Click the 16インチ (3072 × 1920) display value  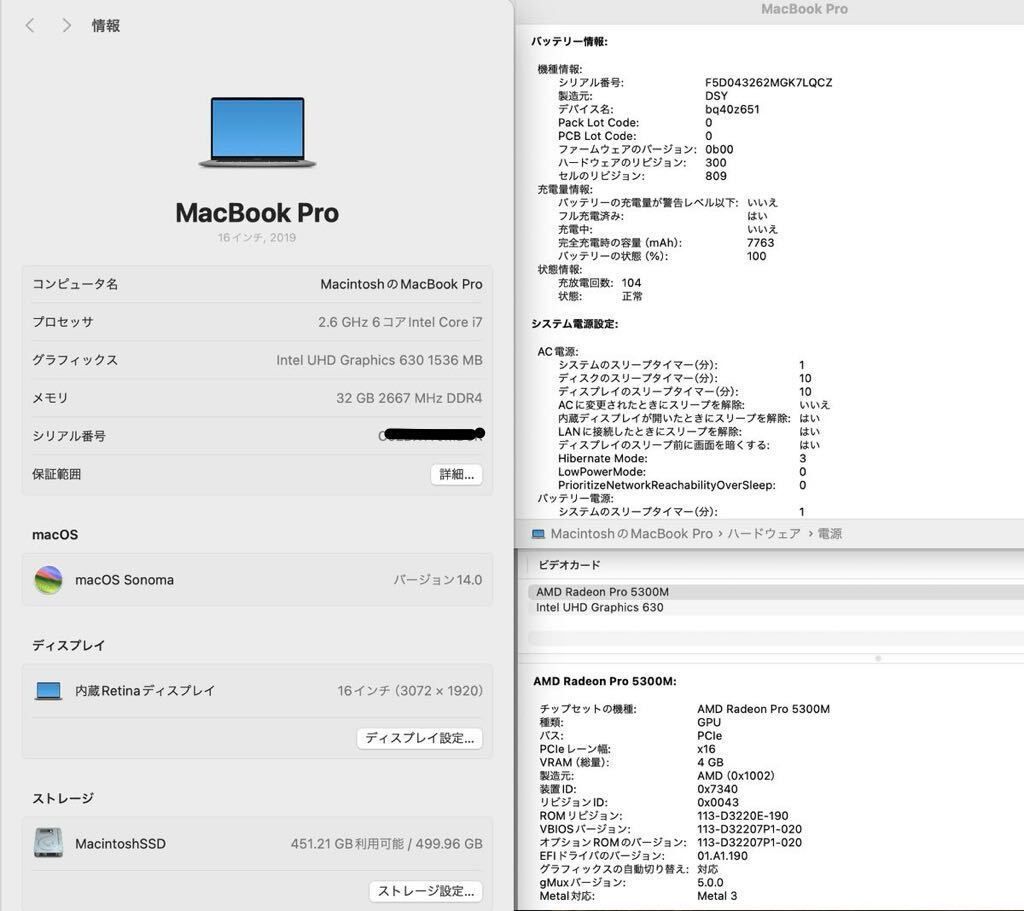click(x=409, y=690)
